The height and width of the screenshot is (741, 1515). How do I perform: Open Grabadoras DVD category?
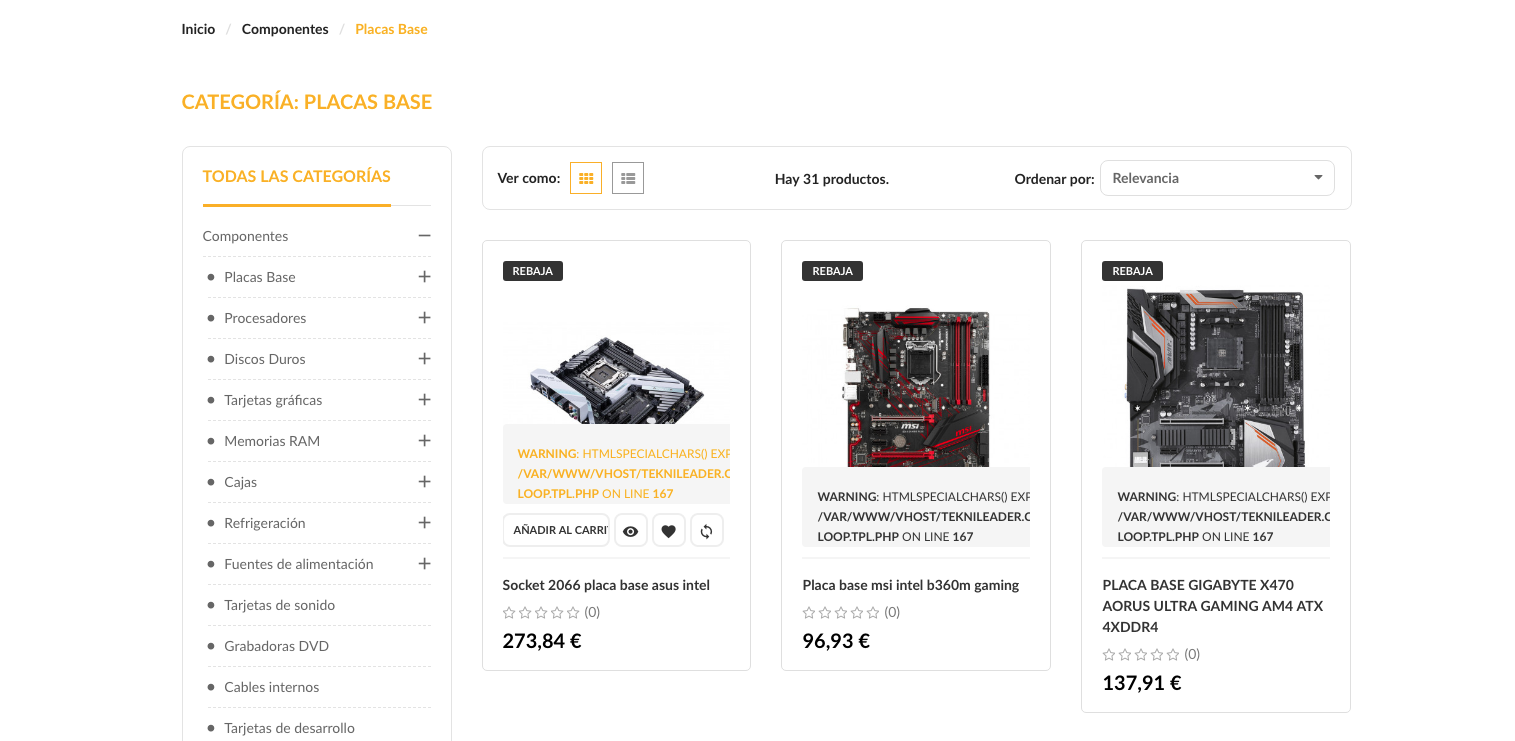tap(277, 646)
